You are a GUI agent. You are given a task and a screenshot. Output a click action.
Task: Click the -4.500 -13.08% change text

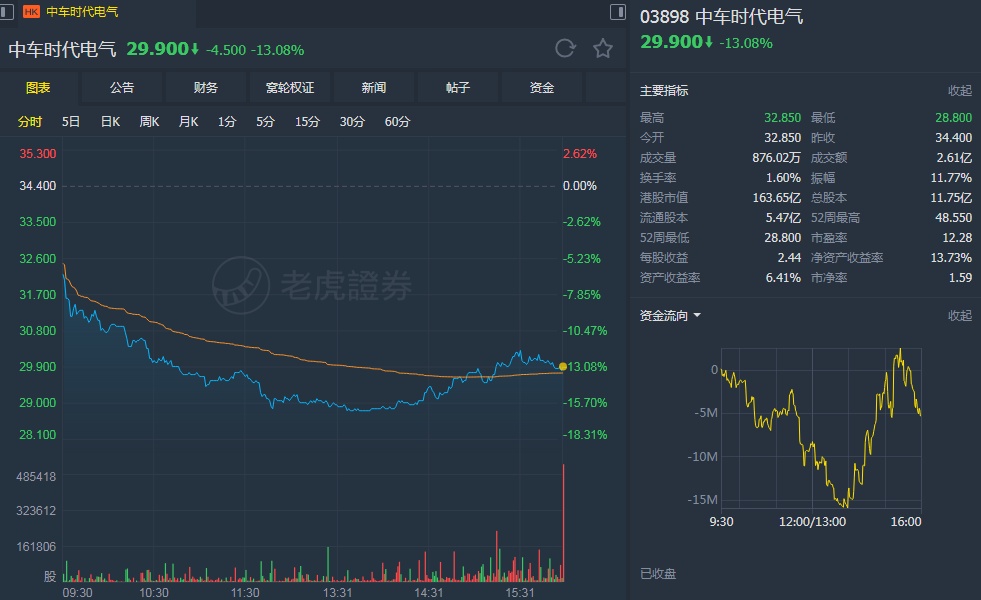(x=255, y=50)
